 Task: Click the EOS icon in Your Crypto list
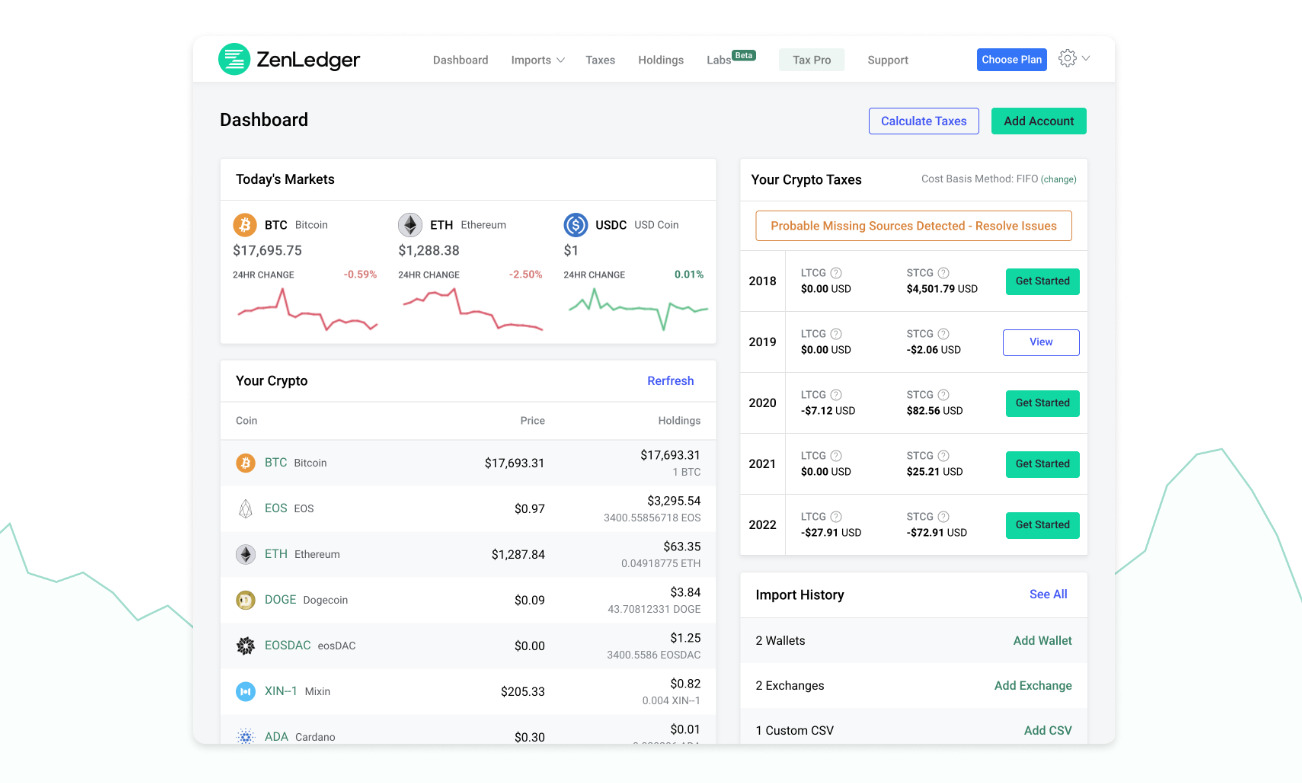[245, 508]
